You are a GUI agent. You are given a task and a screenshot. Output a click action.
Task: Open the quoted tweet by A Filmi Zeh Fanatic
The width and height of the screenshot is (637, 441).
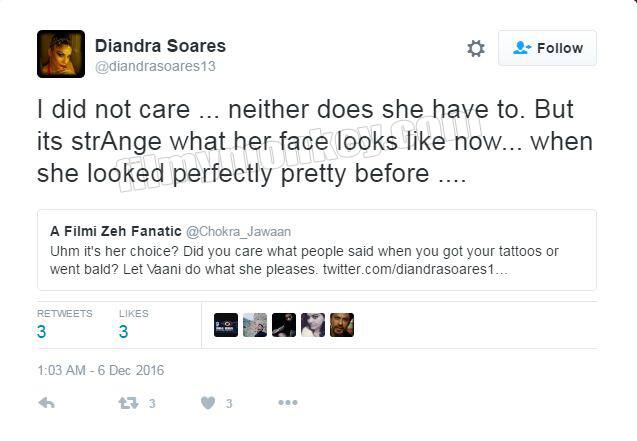pyautogui.click(x=317, y=250)
